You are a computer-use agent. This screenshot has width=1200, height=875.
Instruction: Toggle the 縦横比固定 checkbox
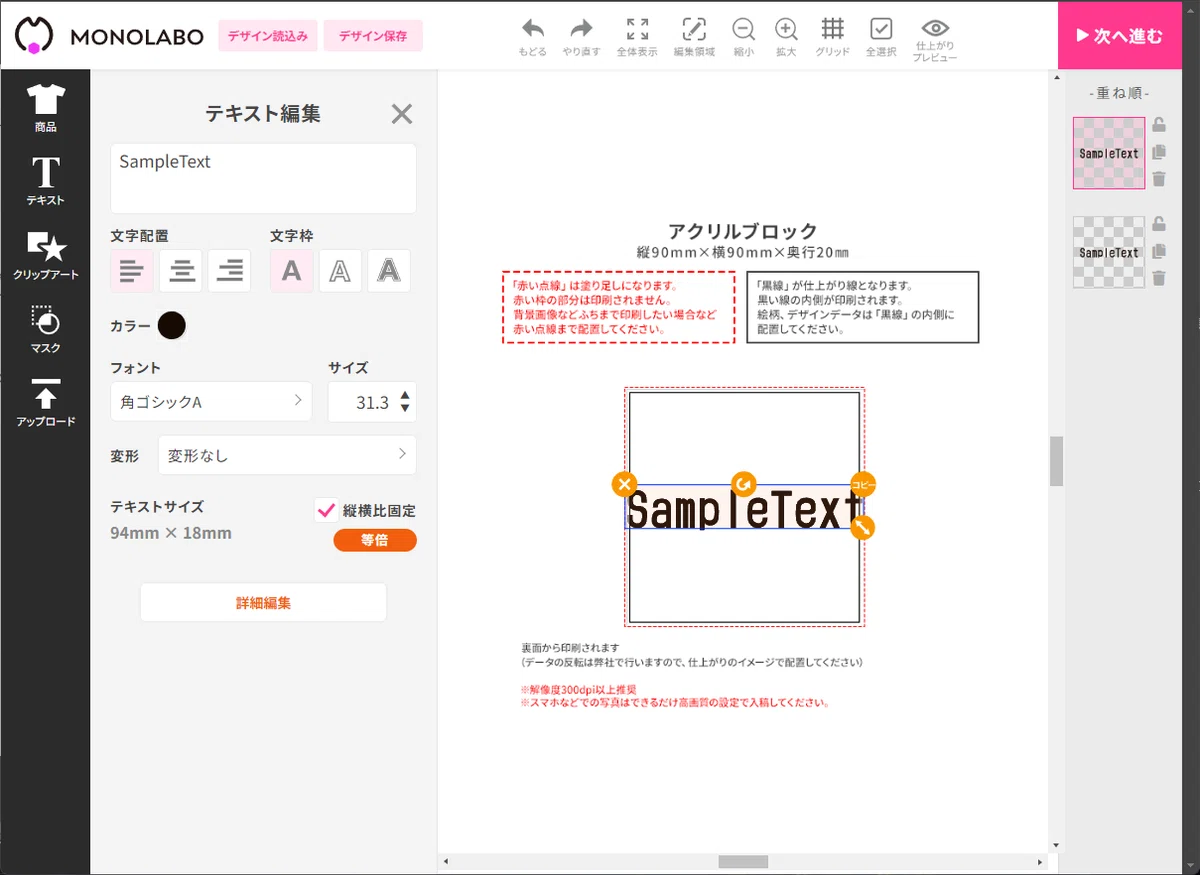click(x=326, y=510)
